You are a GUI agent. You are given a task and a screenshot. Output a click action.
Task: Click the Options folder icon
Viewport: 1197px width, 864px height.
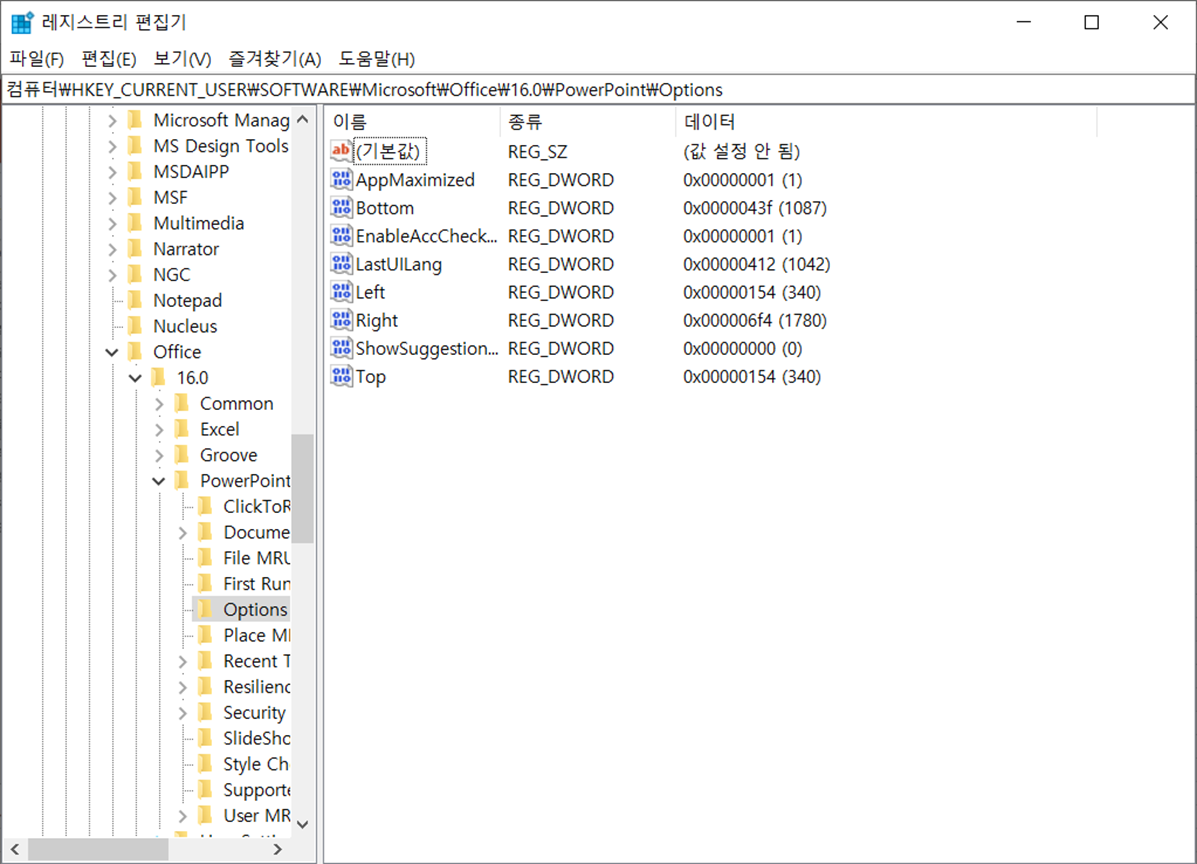point(205,609)
